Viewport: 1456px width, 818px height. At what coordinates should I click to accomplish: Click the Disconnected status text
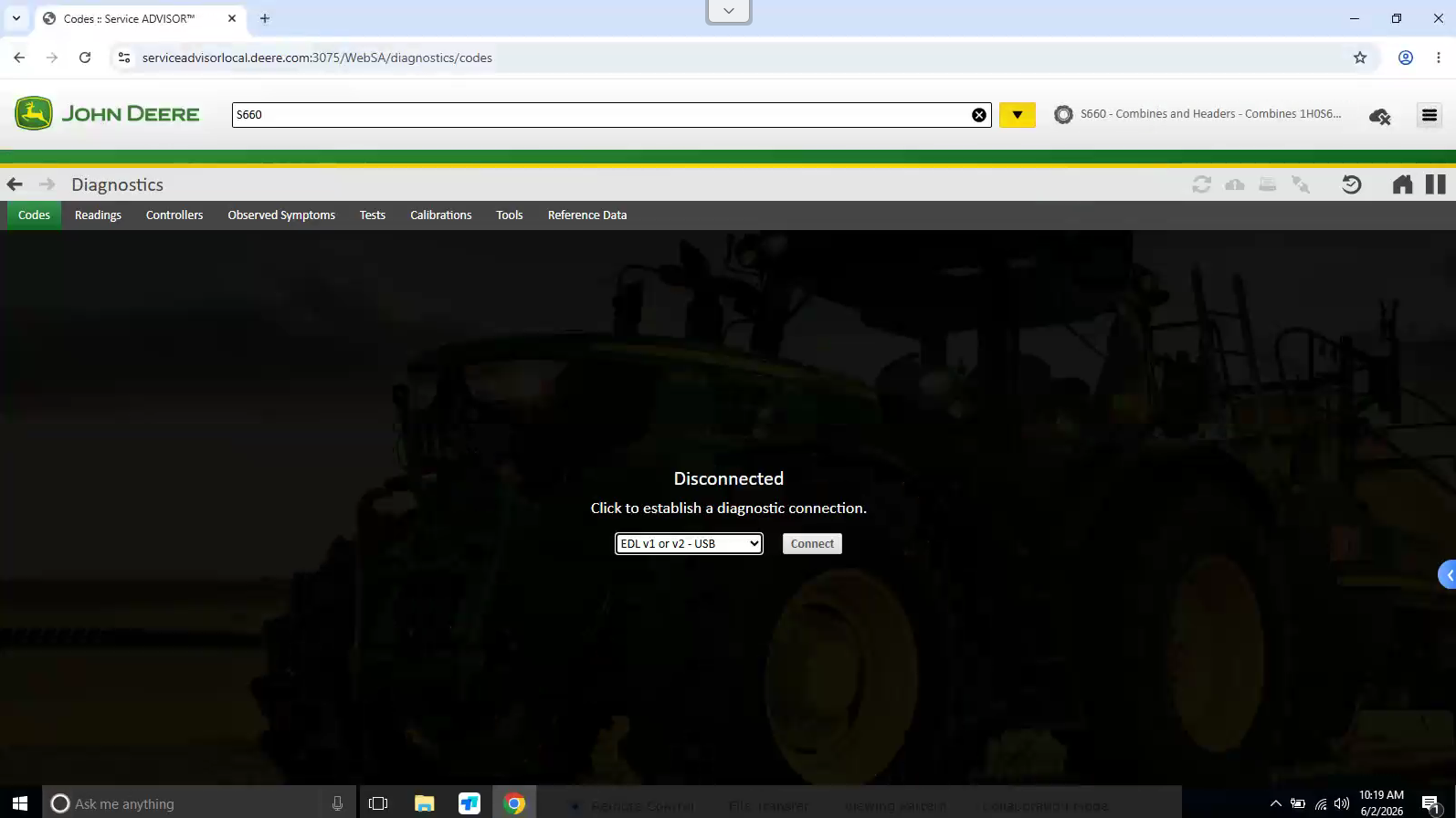[729, 478]
